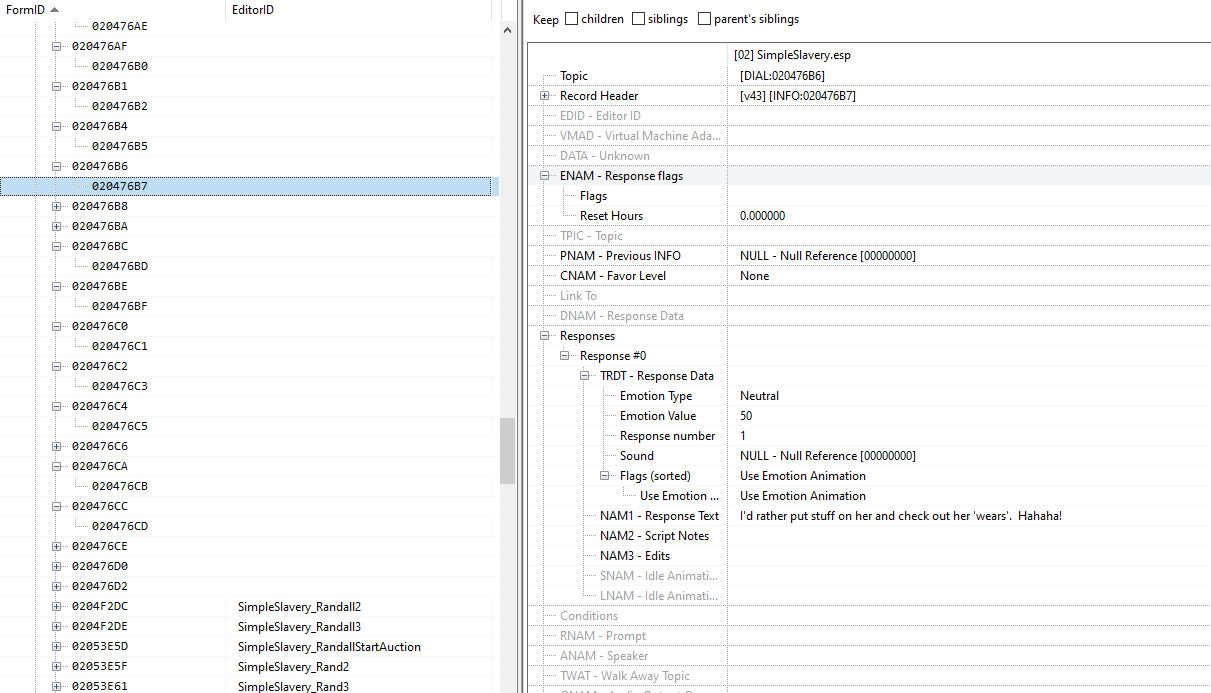The height and width of the screenshot is (693, 1211).
Task: Click the NAM1 Response Text value
Action: 901,516
